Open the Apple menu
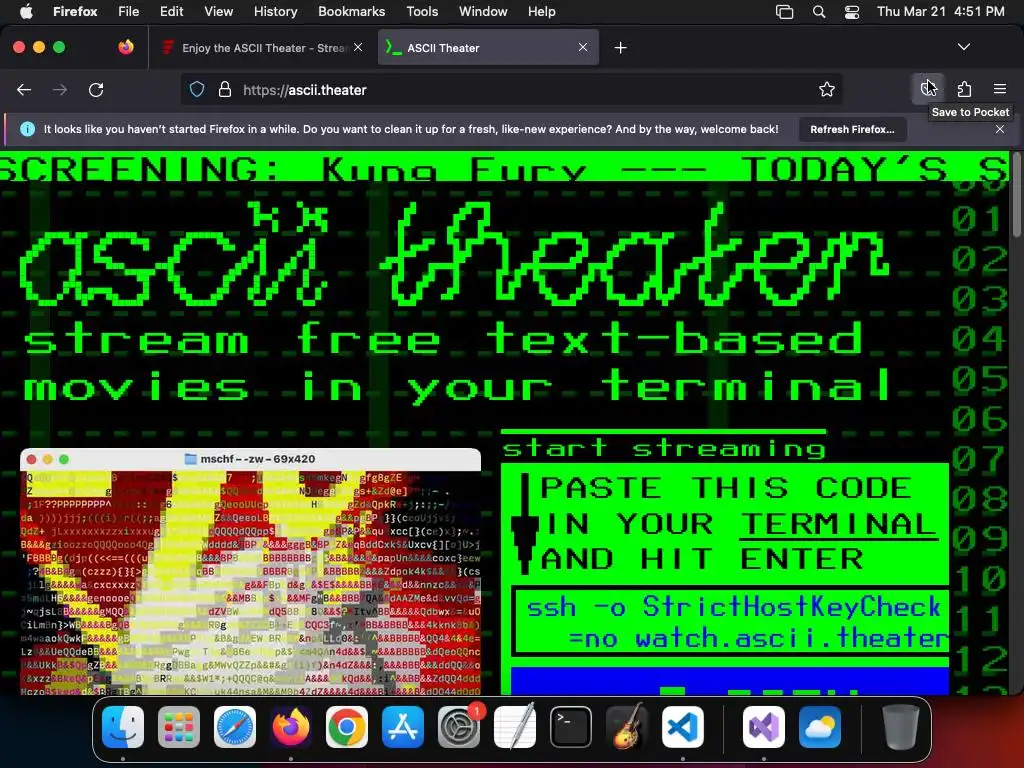Image resolution: width=1024 pixels, height=768 pixels. 25,11
